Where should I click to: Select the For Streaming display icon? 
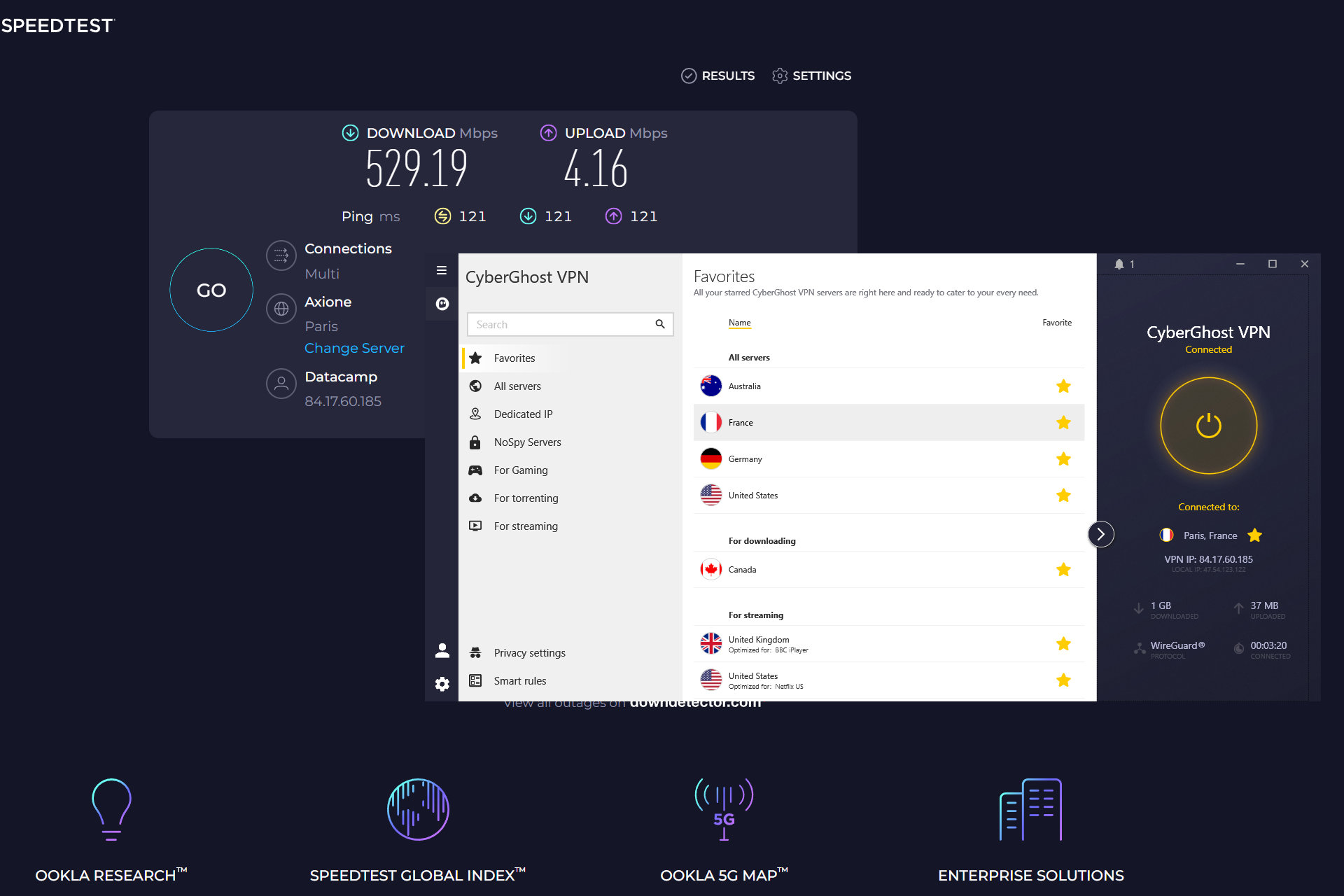pyautogui.click(x=476, y=525)
